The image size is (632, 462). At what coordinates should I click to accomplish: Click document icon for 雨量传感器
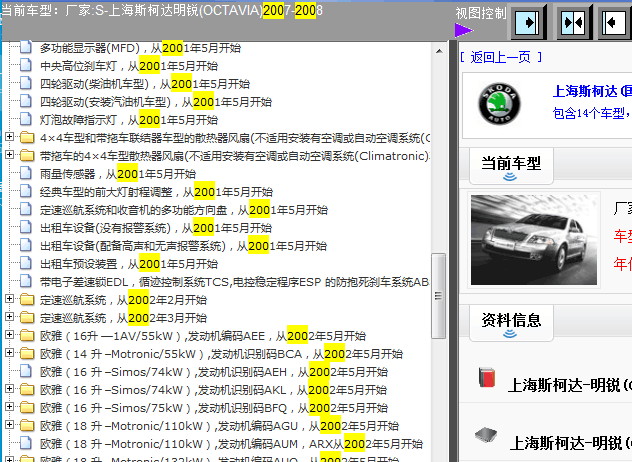point(26,173)
